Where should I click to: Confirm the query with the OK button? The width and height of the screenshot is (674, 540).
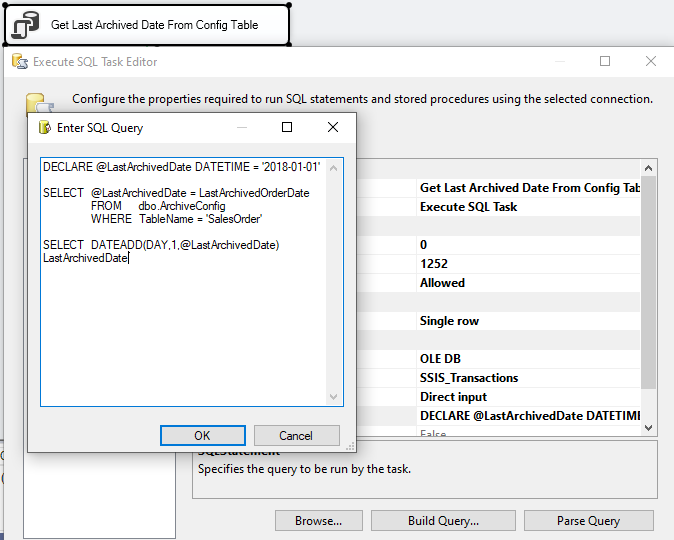tap(202, 436)
